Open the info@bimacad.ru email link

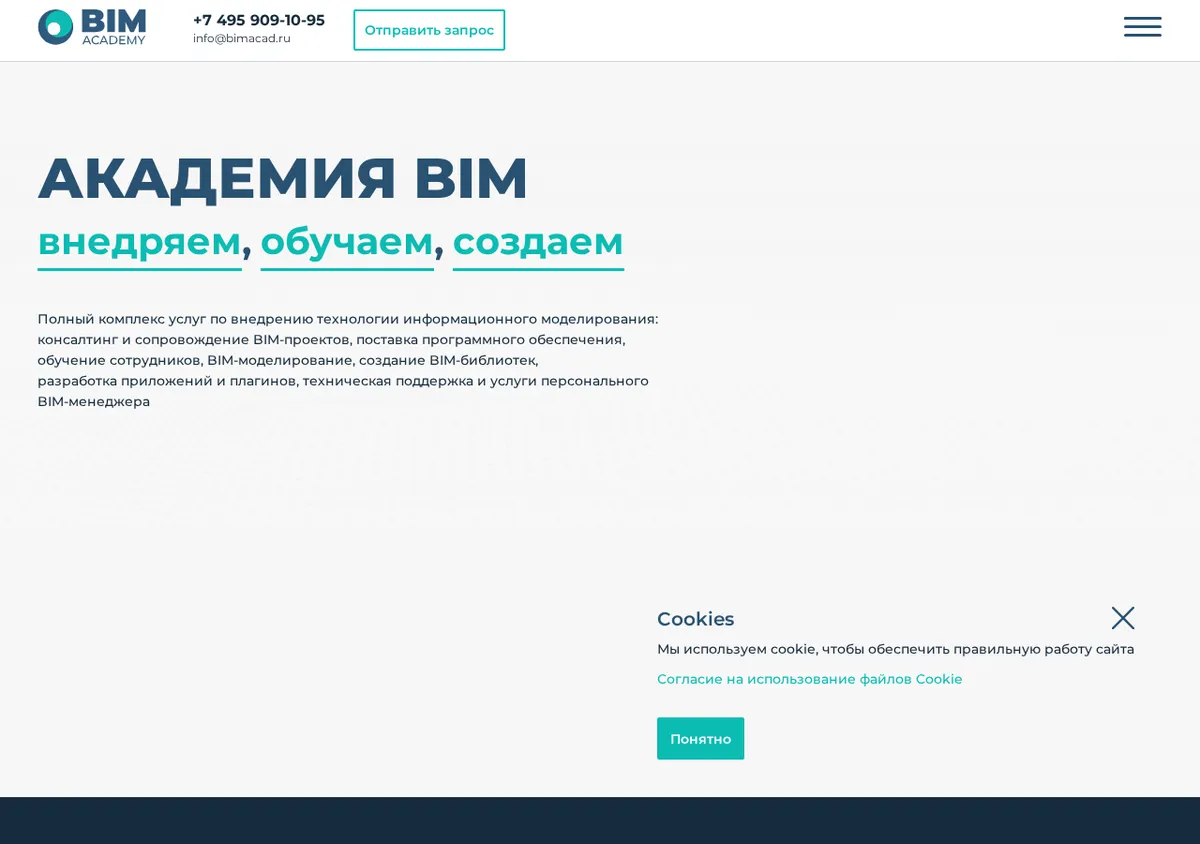[242, 39]
